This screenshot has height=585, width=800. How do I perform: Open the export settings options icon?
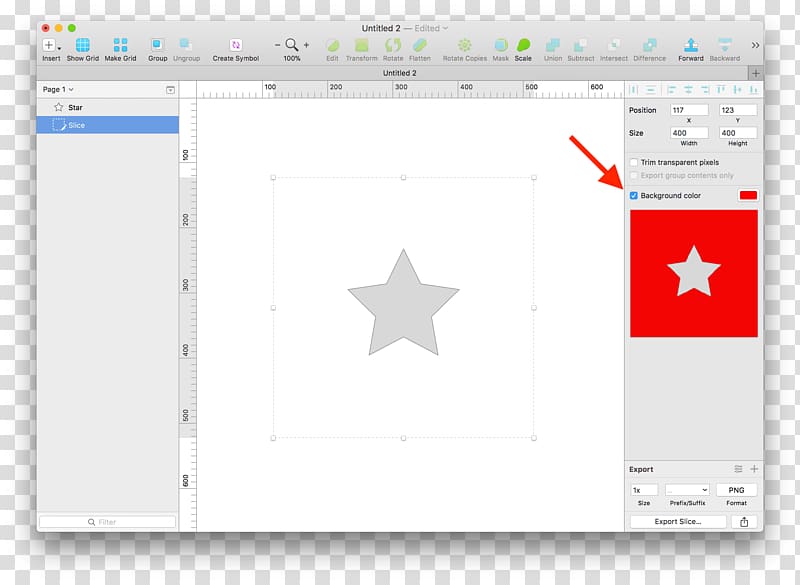tap(738, 469)
